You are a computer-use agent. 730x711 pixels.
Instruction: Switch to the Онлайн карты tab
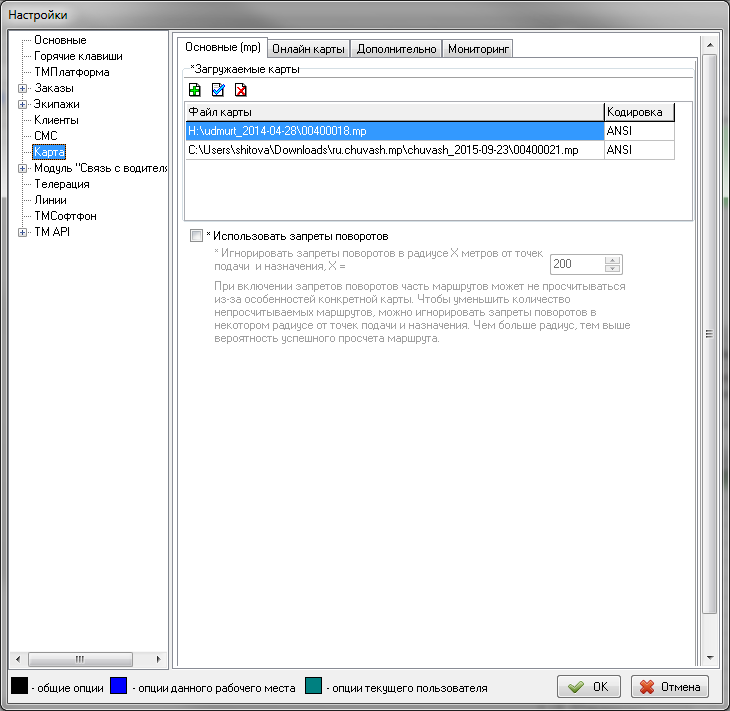(x=309, y=48)
